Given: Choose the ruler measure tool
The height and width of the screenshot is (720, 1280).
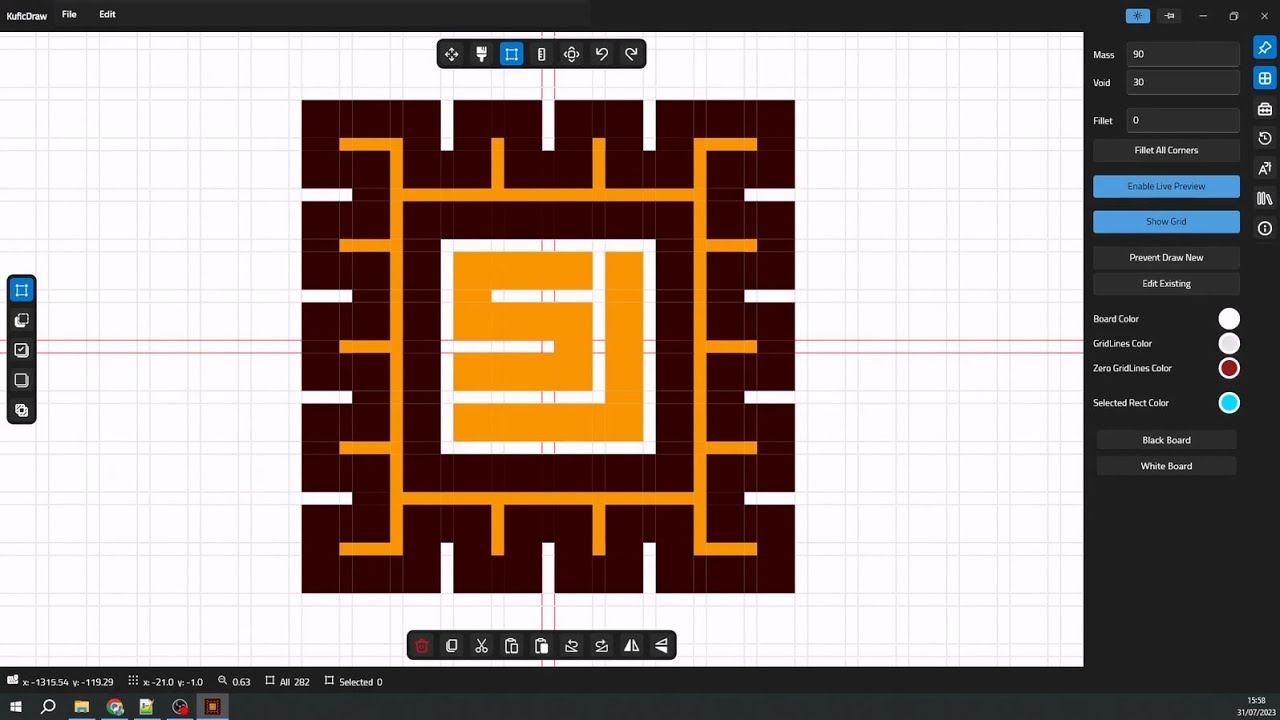Looking at the screenshot, I should (x=541, y=54).
